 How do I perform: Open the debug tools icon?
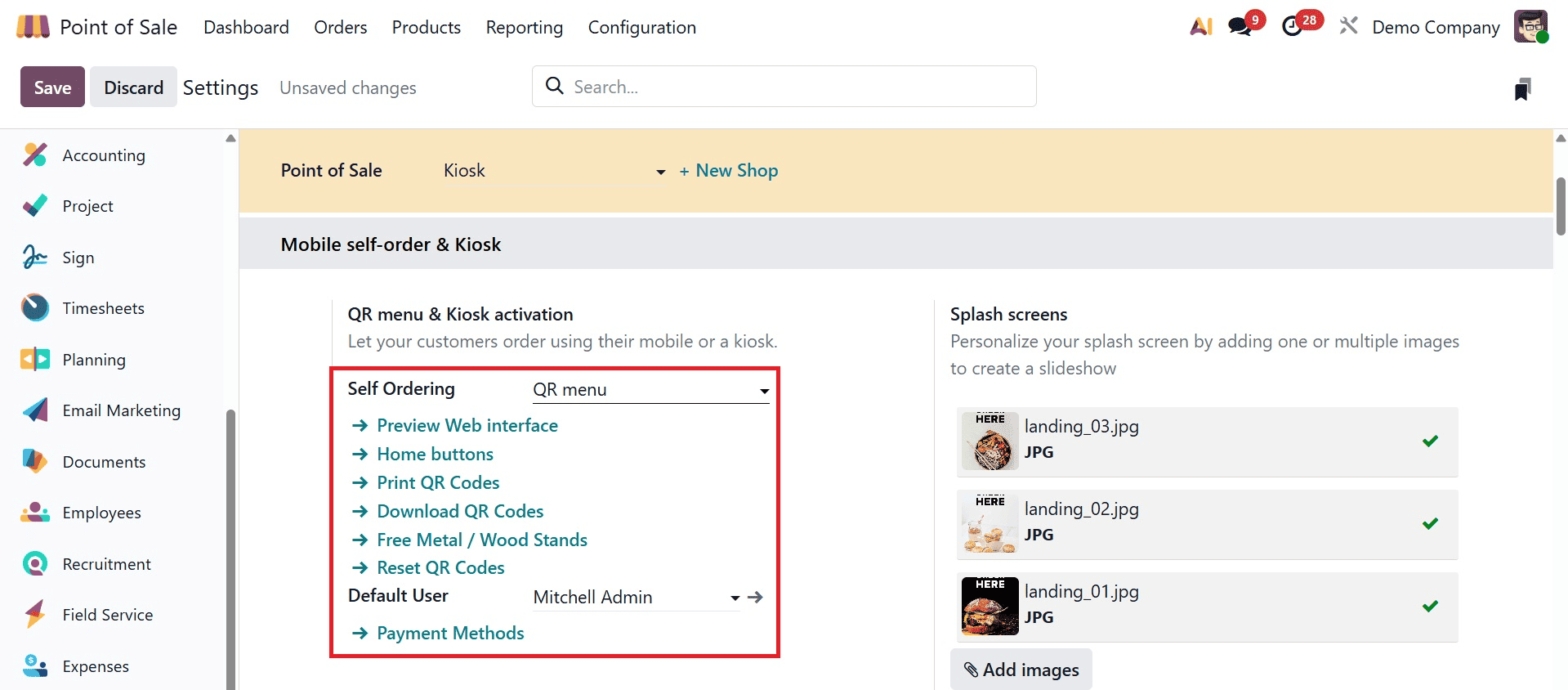(1348, 26)
